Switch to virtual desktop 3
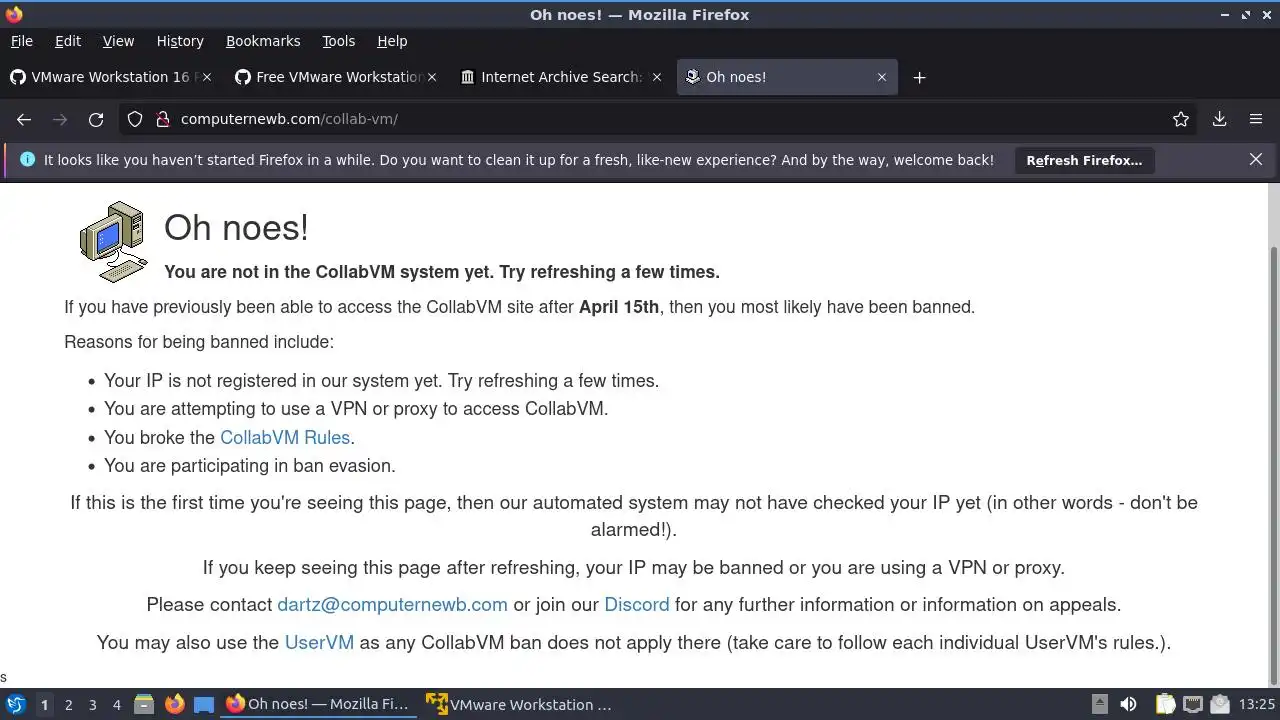 click(x=92, y=705)
